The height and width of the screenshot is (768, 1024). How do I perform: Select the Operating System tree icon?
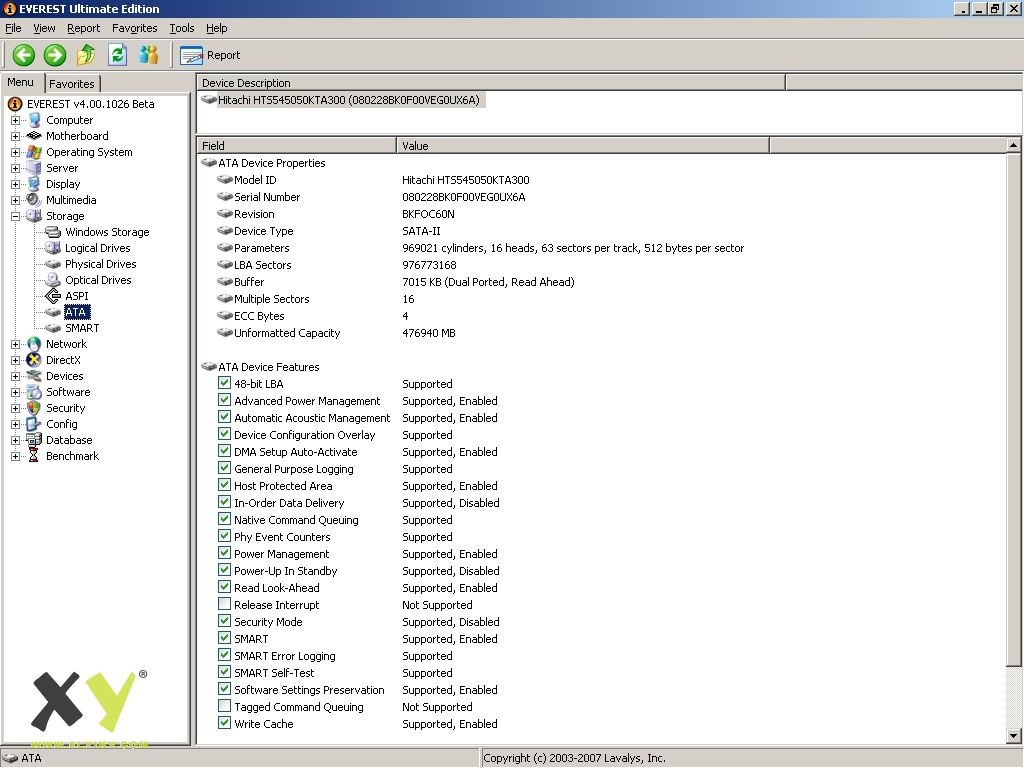coord(34,152)
